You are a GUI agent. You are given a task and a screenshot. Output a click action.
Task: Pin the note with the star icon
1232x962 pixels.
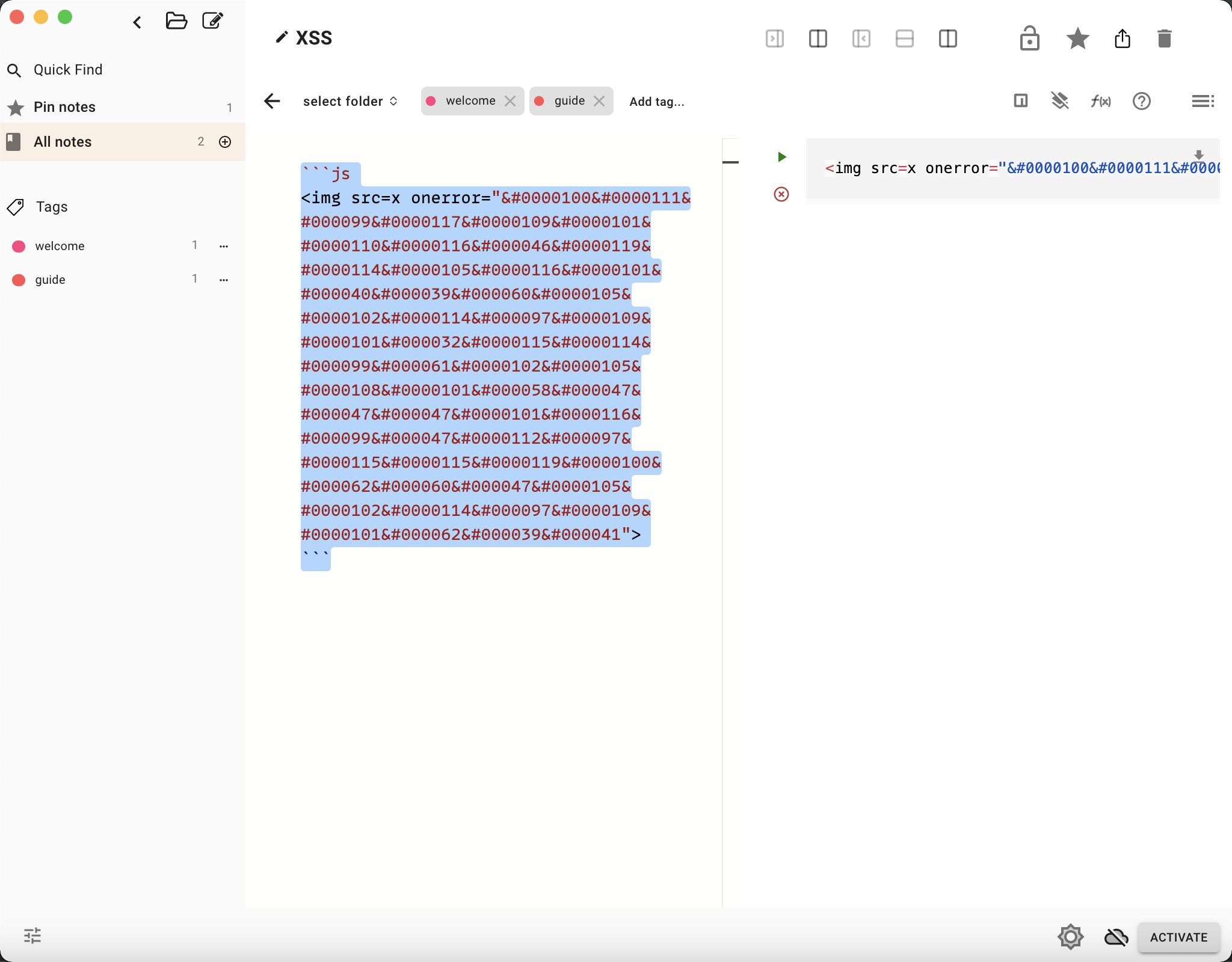[1077, 38]
